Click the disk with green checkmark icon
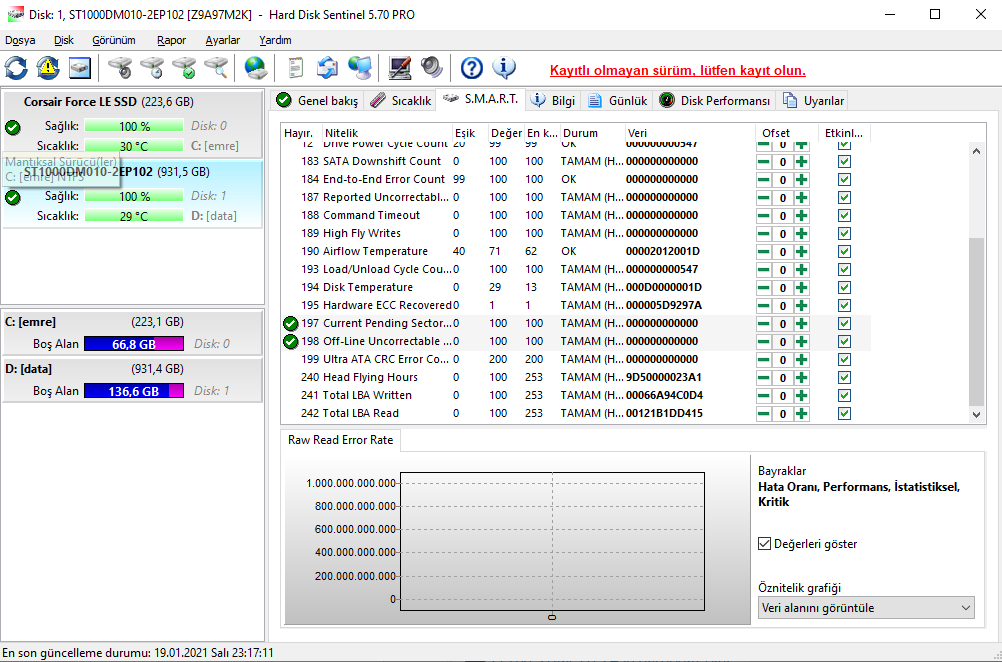The image size is (1002, 662). point(184,68)
